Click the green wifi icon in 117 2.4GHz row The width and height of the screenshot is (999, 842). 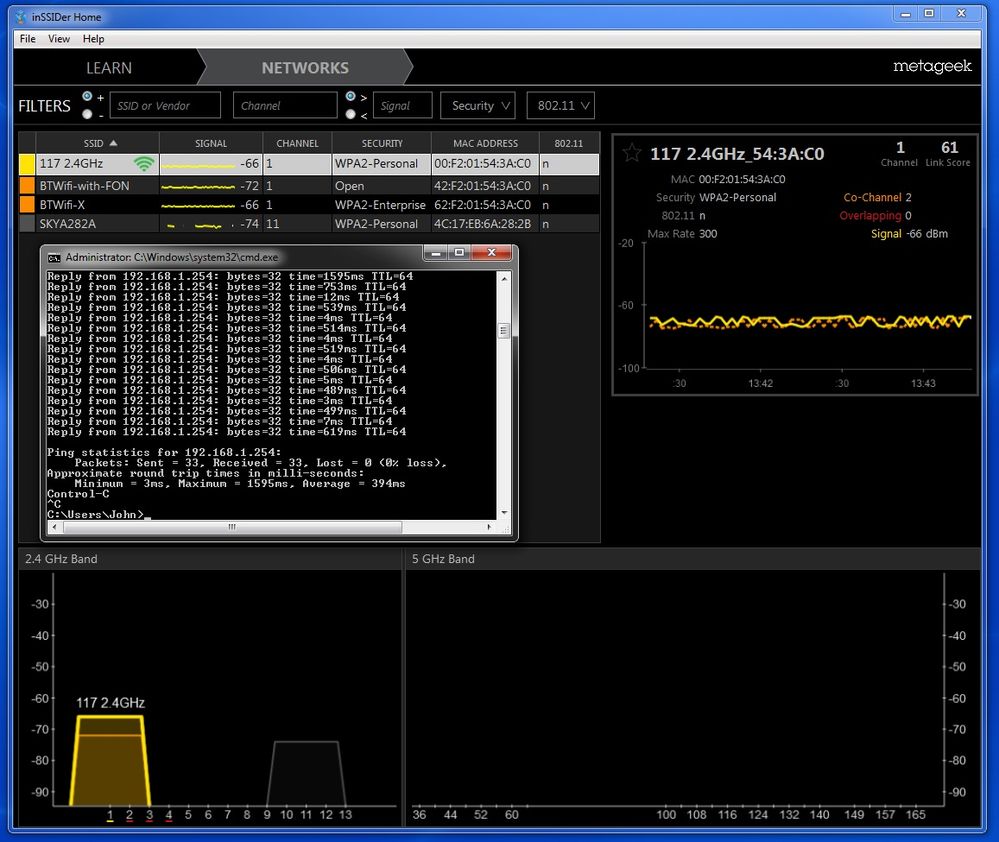click(x=144, y=164)
